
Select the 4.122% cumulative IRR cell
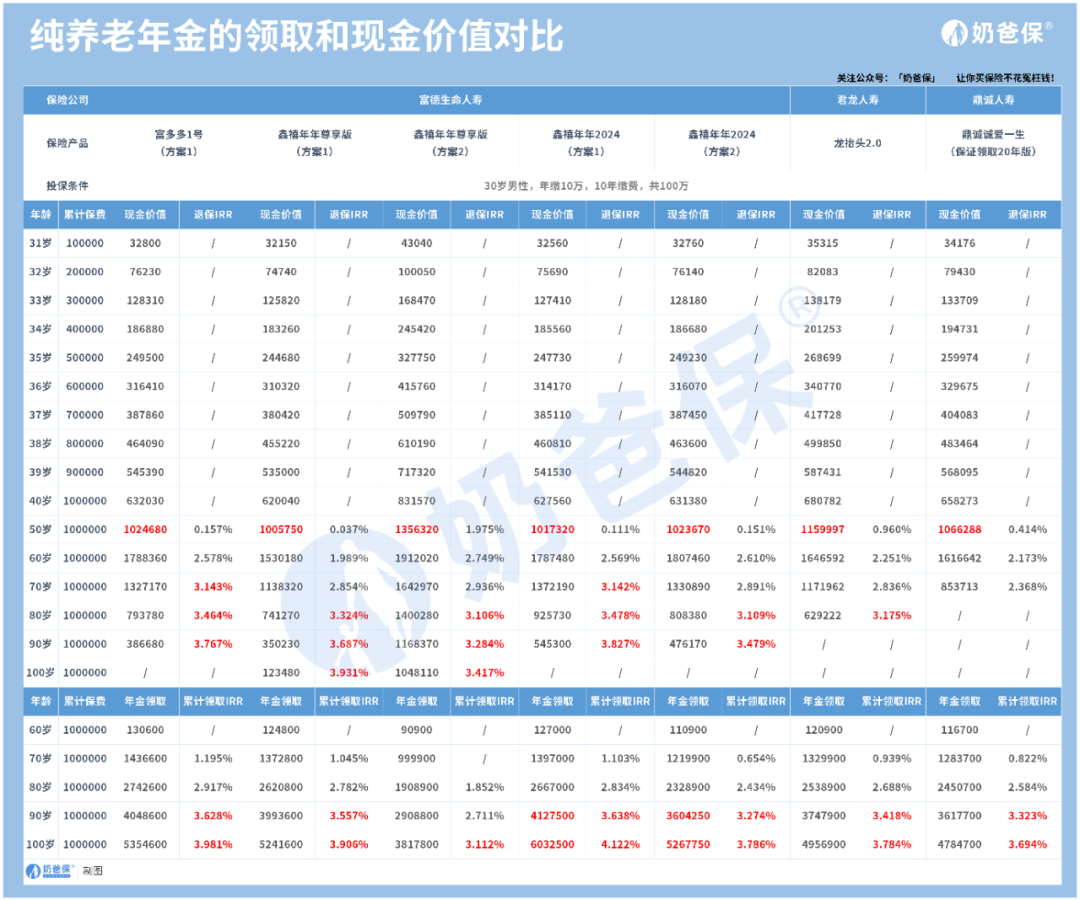click(619, 844)
